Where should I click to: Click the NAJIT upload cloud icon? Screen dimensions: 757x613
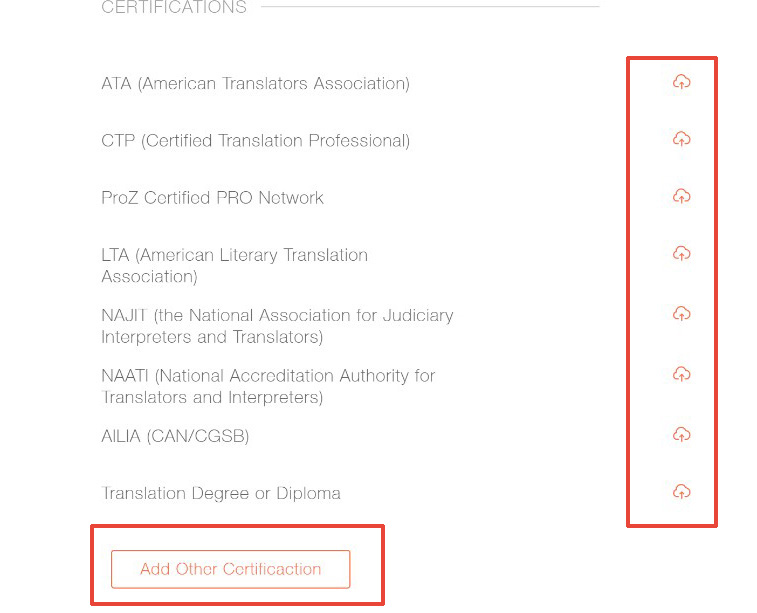[681, 314]
